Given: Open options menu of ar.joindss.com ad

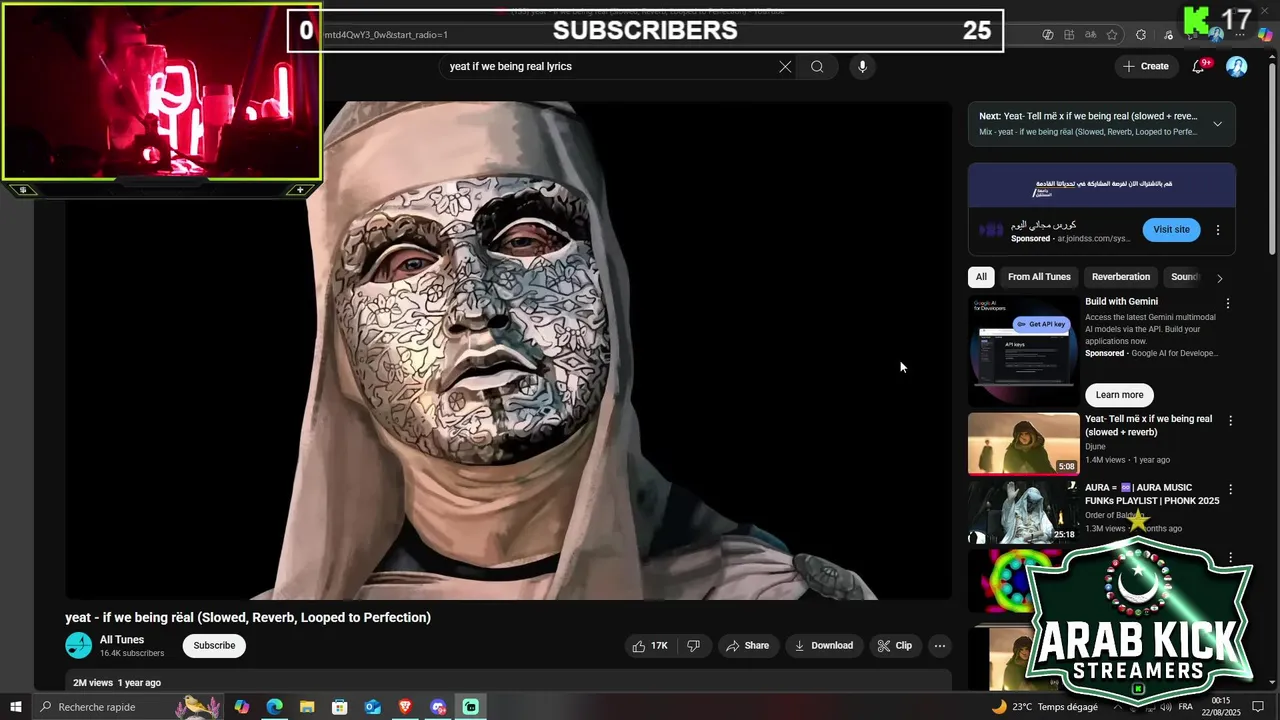Looking at the screenshot, I should pyautogui.click(x=1218, y=230).
